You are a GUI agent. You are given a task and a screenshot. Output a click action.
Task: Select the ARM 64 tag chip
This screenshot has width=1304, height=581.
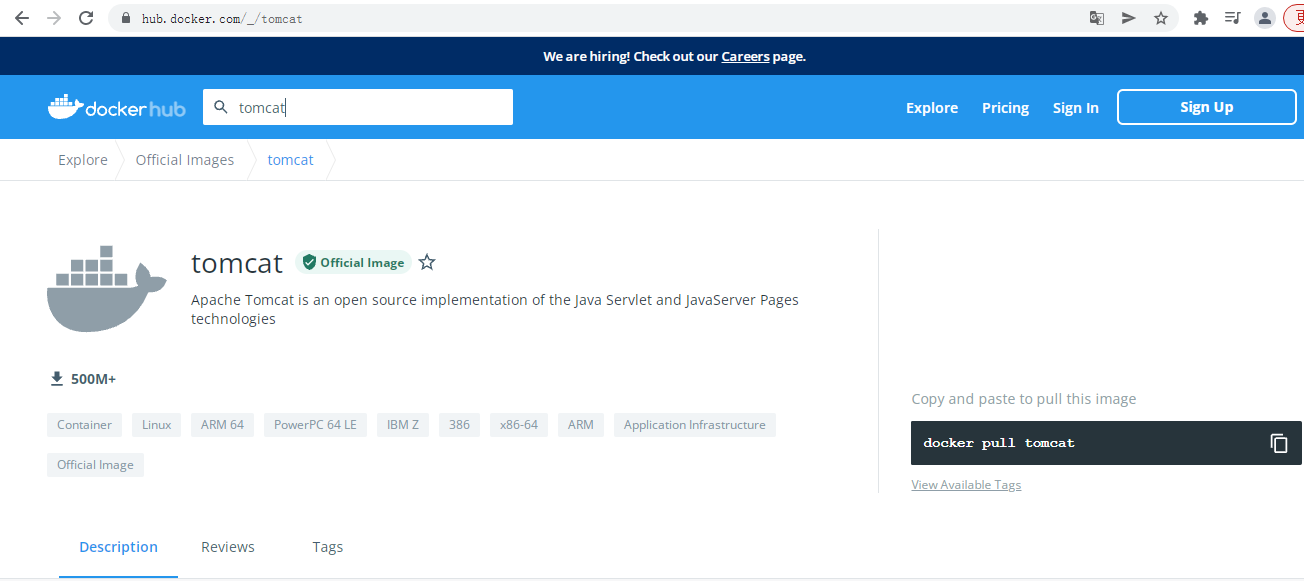tap(222, 425)
